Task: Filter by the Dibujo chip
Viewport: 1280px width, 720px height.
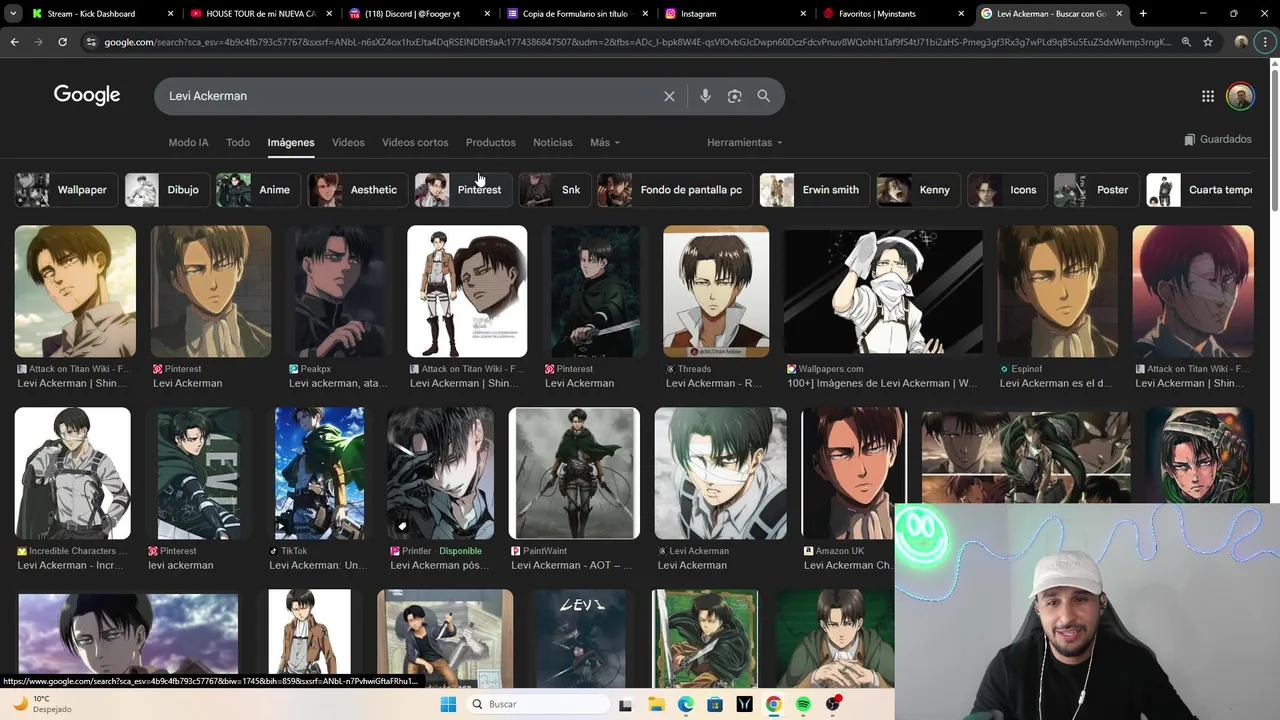Action: (x=167, y=190)
